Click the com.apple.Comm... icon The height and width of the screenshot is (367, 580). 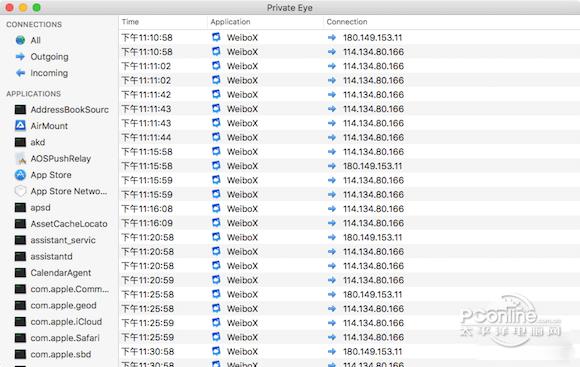click(x=20, y=289)
